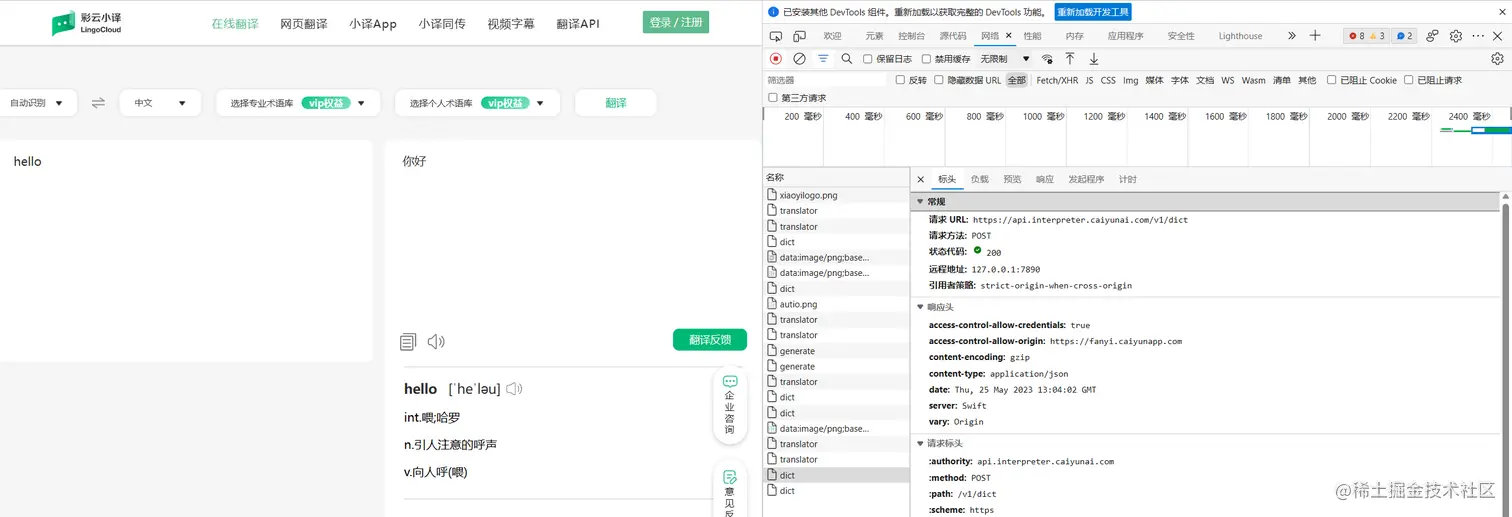Switch to the 控制台 DevTools tab
1512x517 pixels.
911,36
